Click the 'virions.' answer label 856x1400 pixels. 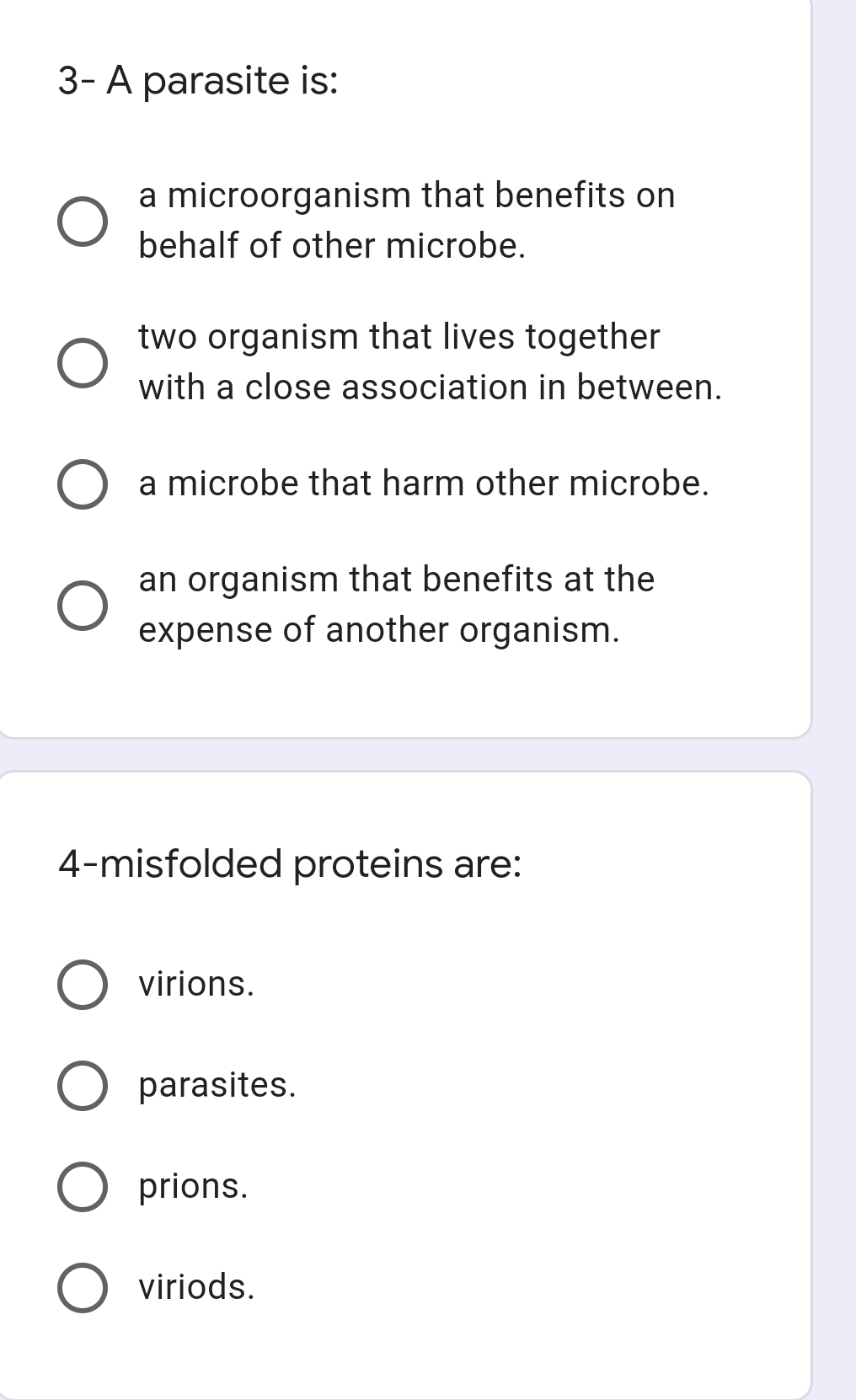pos(196,984)
